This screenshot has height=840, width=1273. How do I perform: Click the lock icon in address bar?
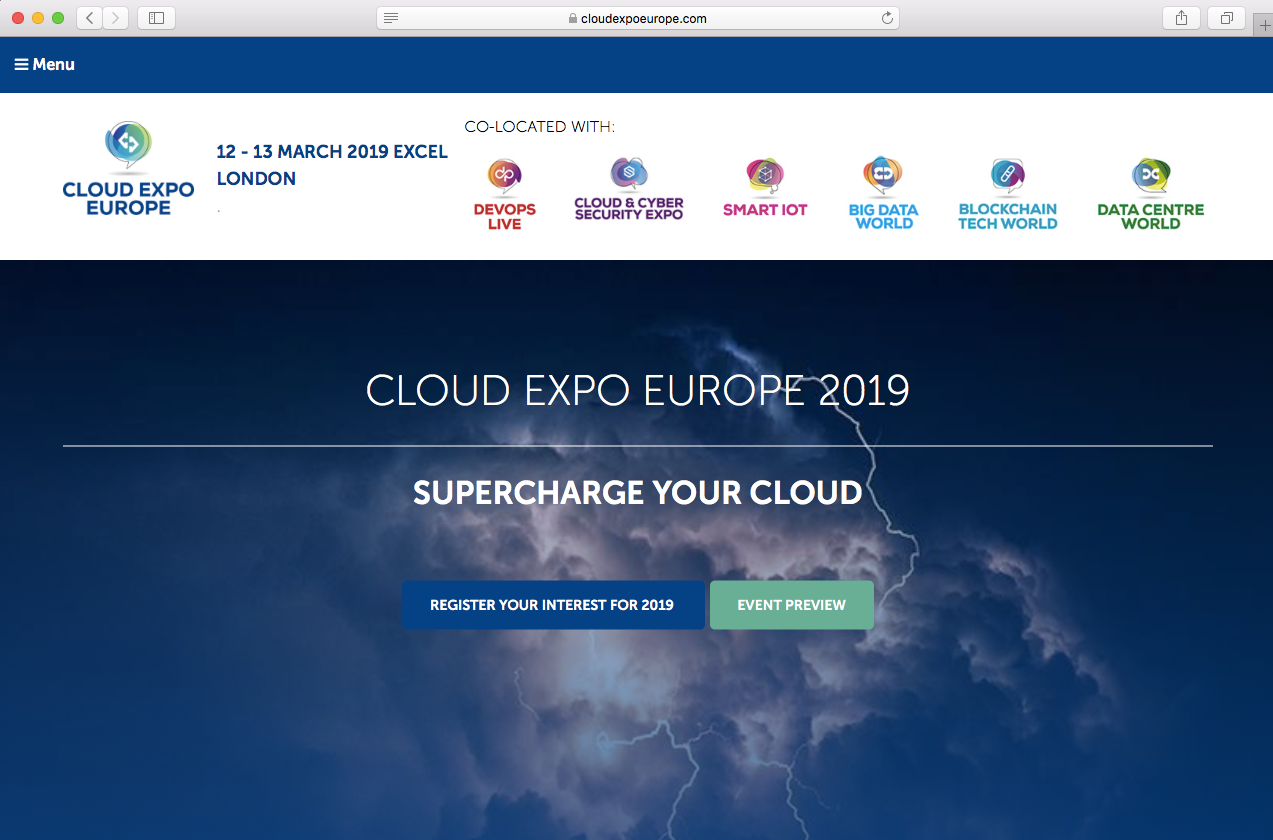pos(572,18)
